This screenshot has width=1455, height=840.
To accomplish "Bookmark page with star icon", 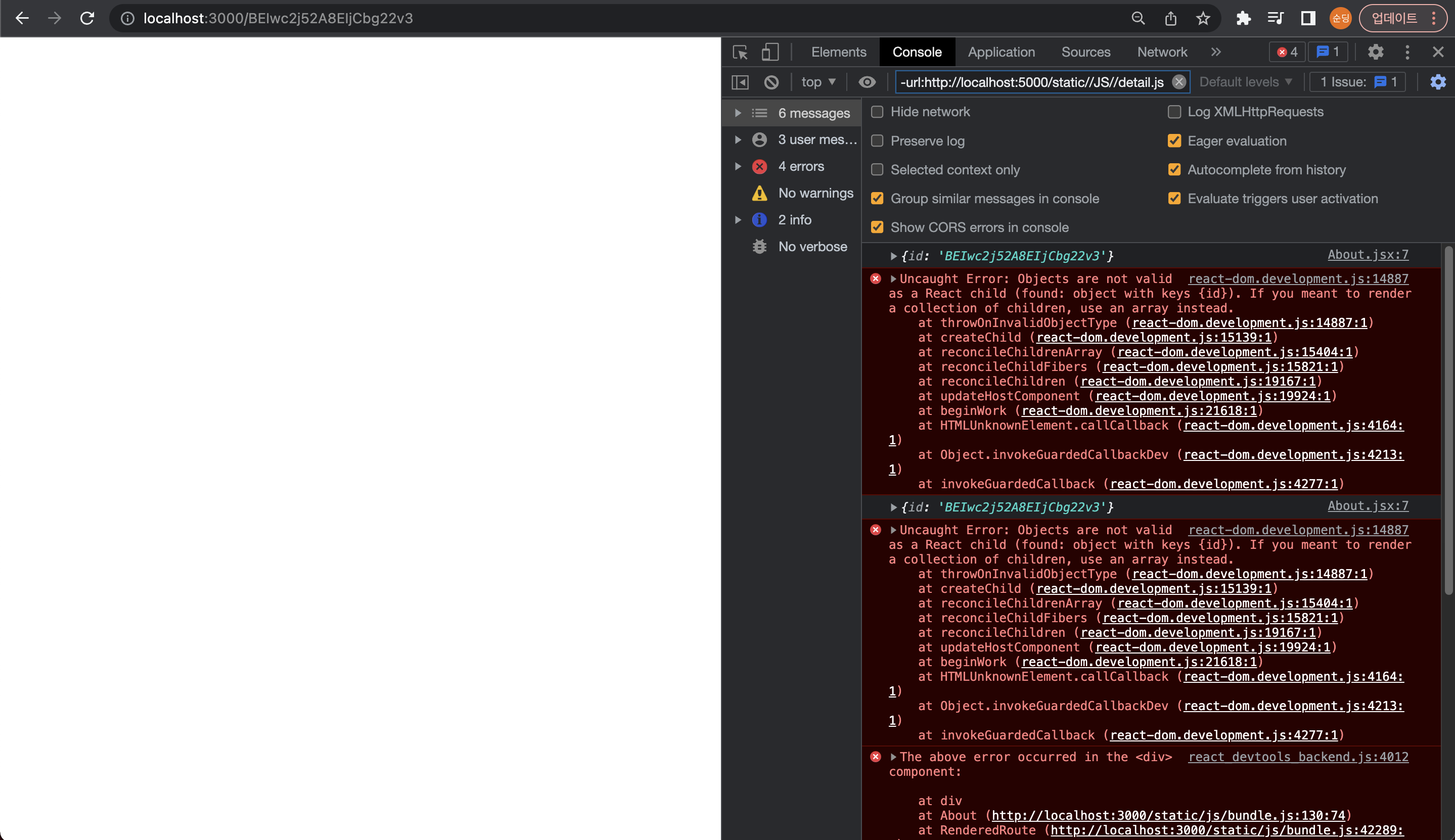I will [x=1203, y=19].
